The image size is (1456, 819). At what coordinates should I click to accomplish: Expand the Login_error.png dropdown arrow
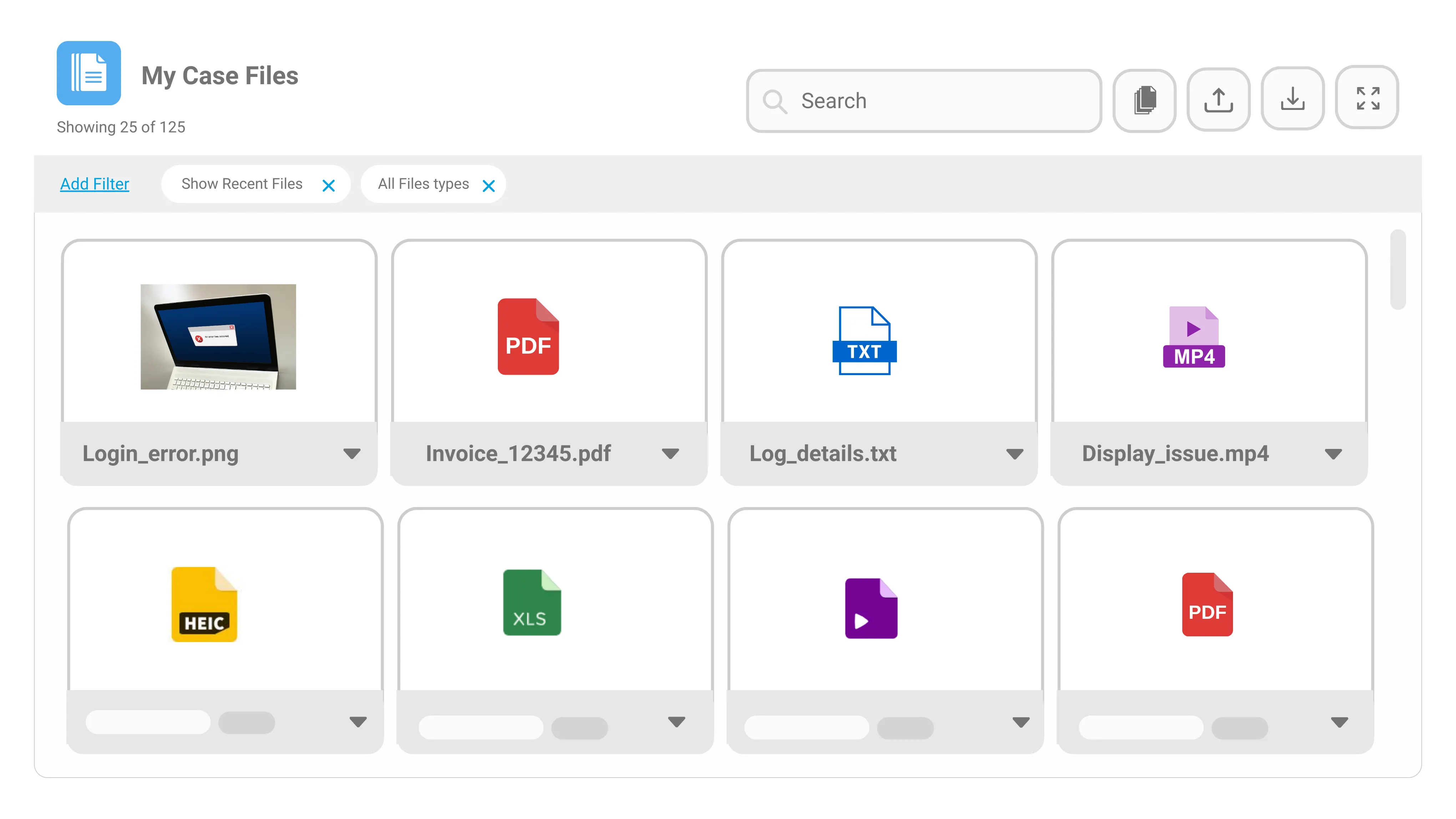(352, 454)
